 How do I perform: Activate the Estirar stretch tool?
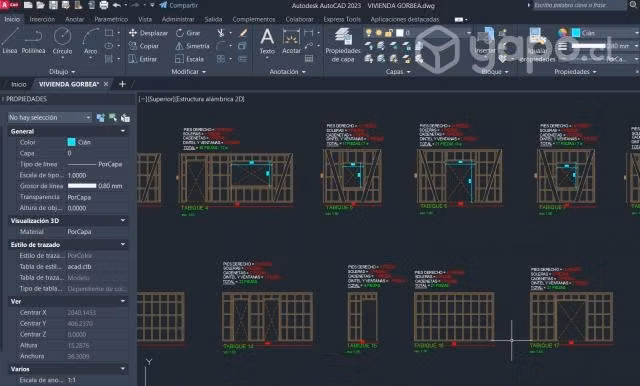tap(143, 59)
